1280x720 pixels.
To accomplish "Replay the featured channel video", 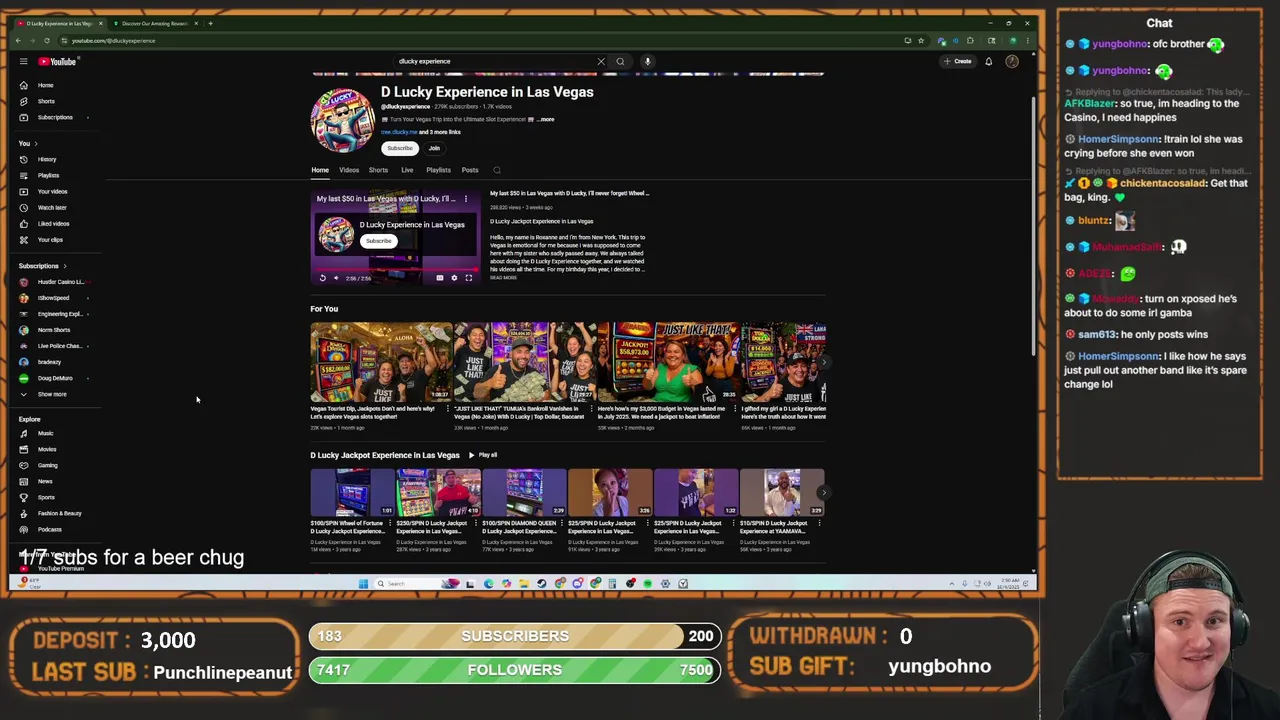I will click(322, 278).
